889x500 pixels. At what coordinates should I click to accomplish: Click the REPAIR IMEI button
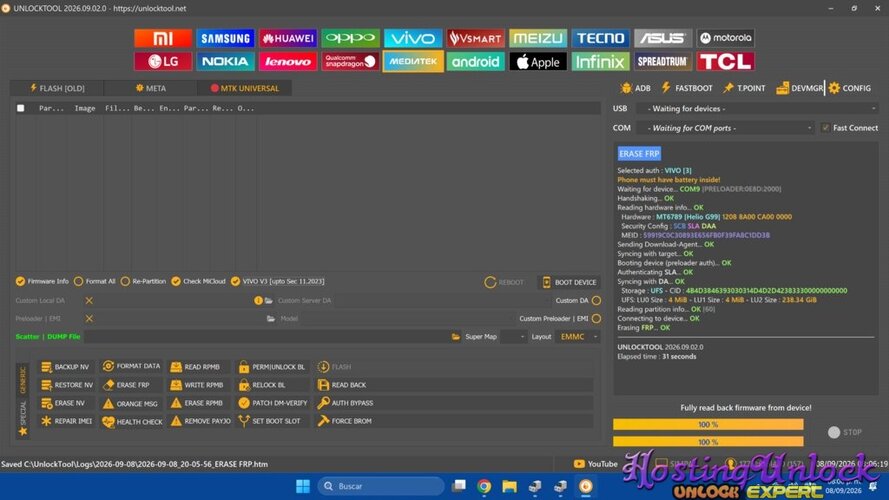[66, 421]
